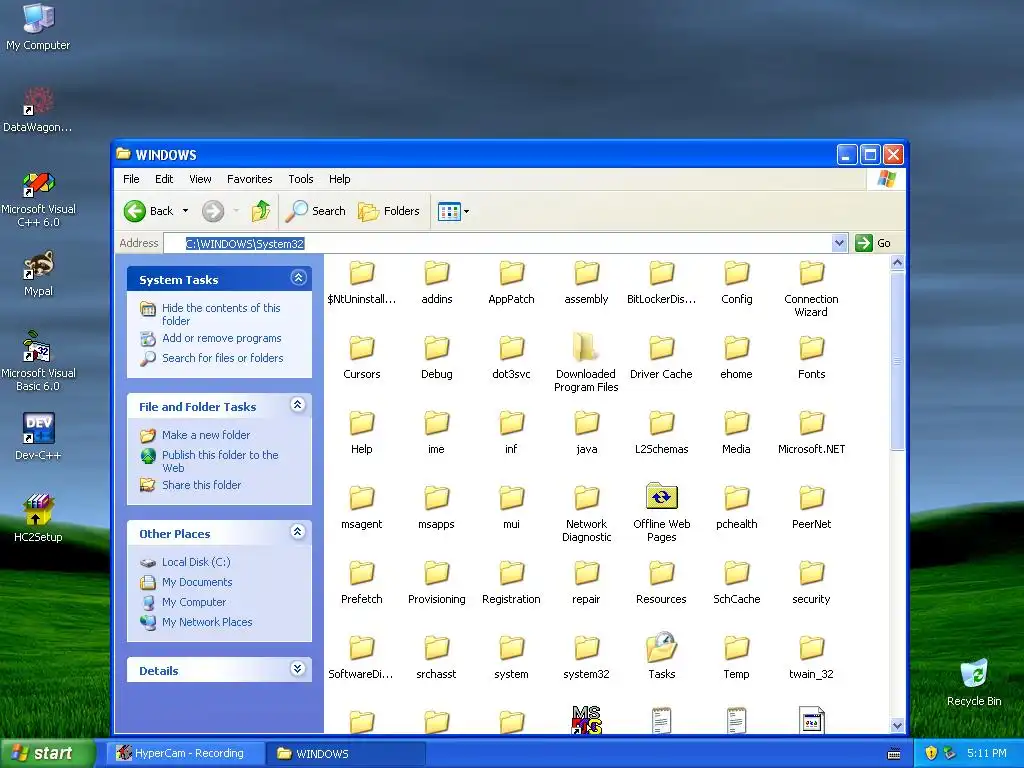Select the Mypal browser desktop icon
This screenshot has width=1024, height=768.
(38, 272)
